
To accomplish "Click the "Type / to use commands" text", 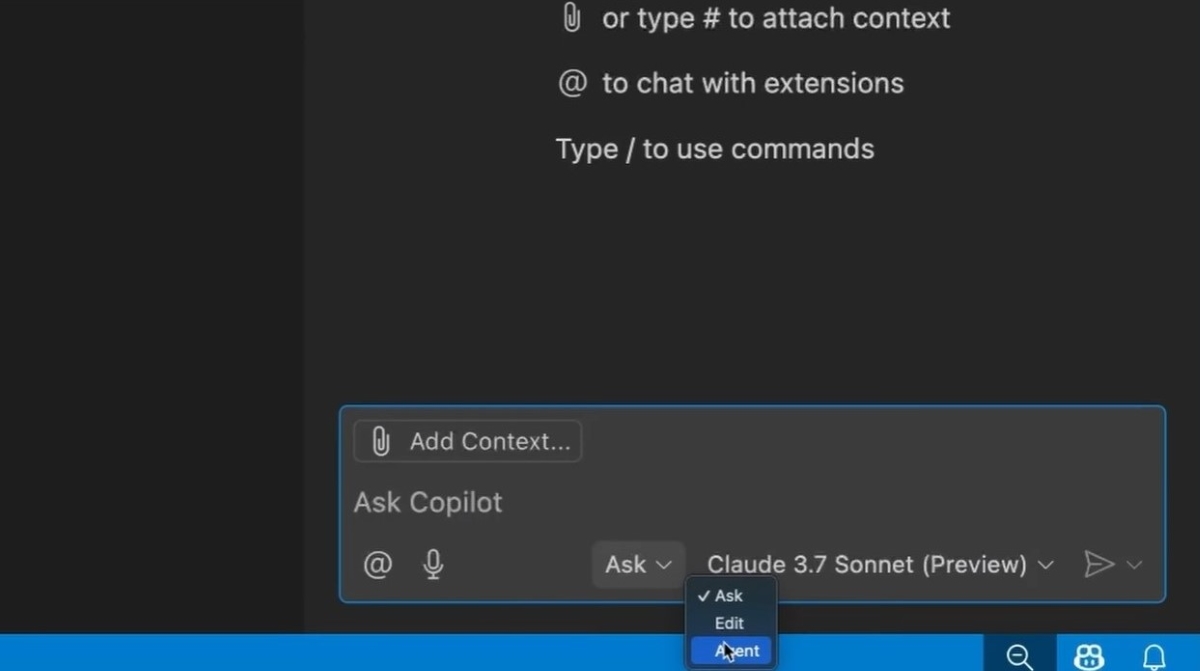I will pos(714,149).
